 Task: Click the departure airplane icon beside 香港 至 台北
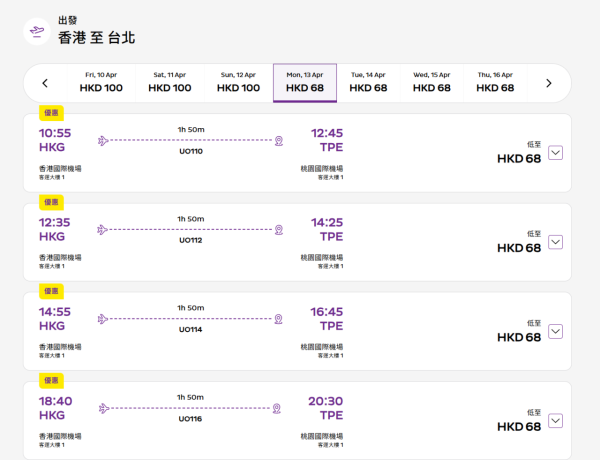click(38, 31)
